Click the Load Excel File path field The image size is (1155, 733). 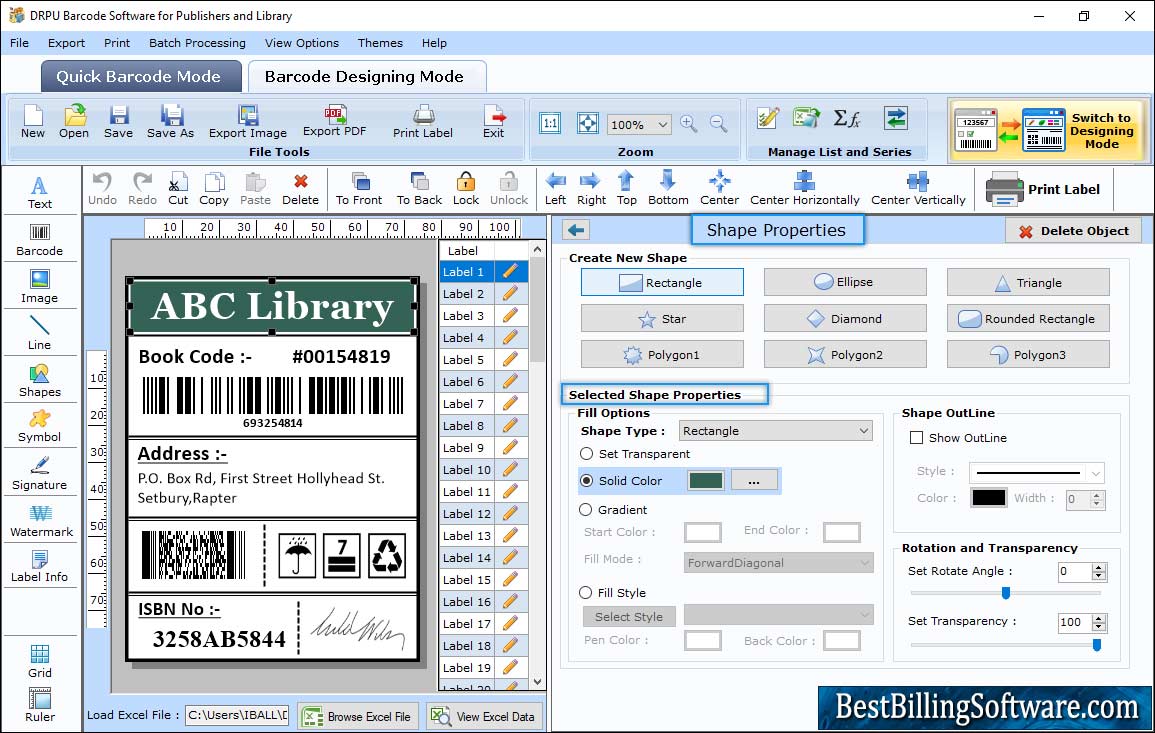click(237, 715)
